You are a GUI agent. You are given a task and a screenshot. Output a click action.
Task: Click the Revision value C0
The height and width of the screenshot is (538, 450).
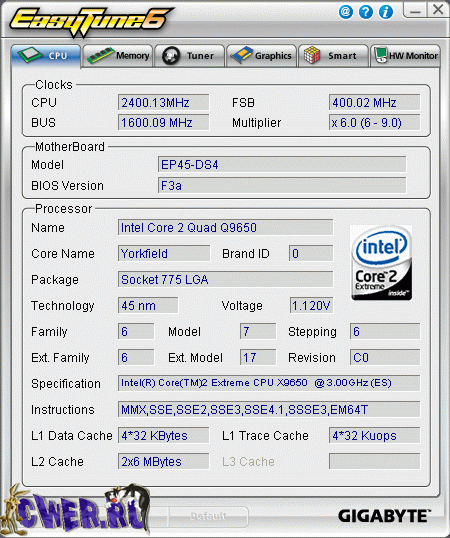(x=385, y=358)
